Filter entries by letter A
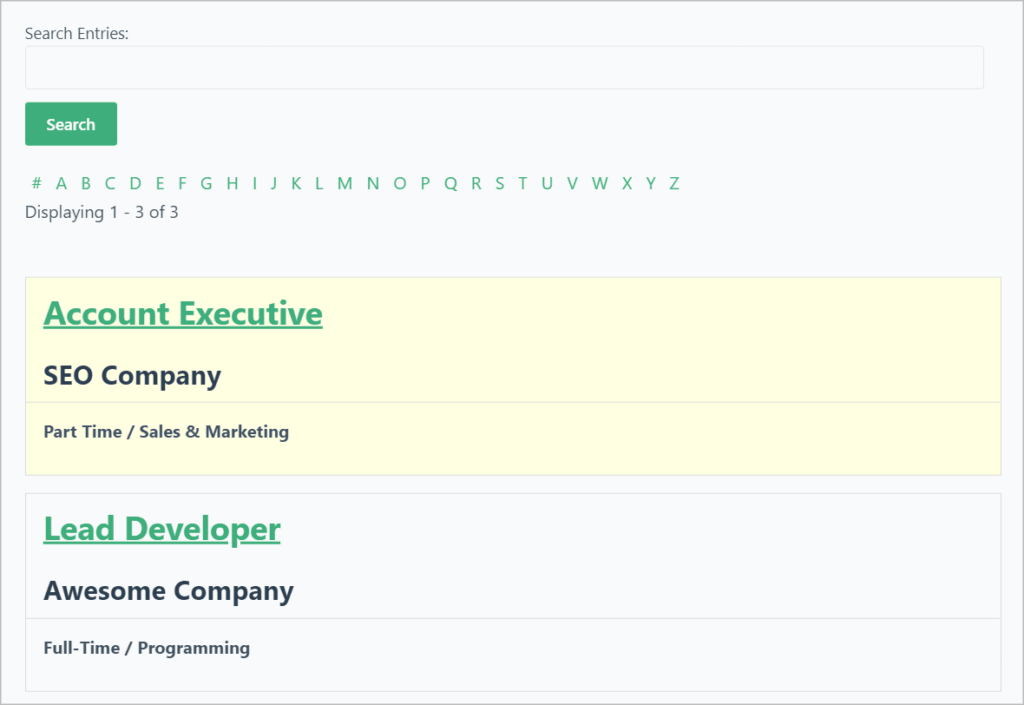This screenshot has width=1024, height=705. click(x=61, y=183)
